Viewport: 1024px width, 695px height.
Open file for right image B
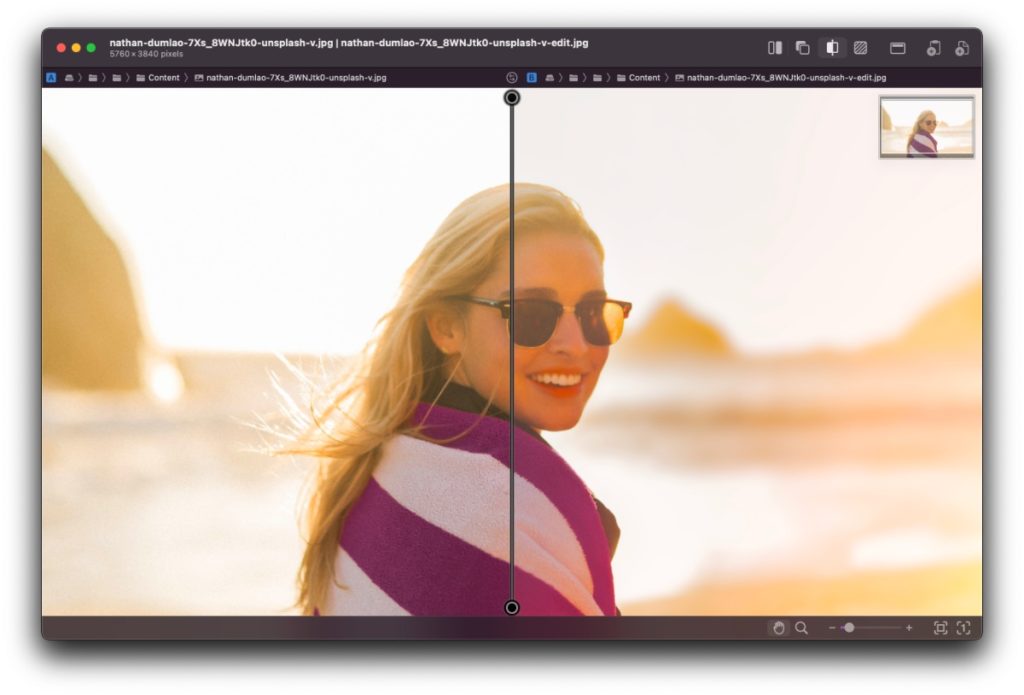(962, 48)
